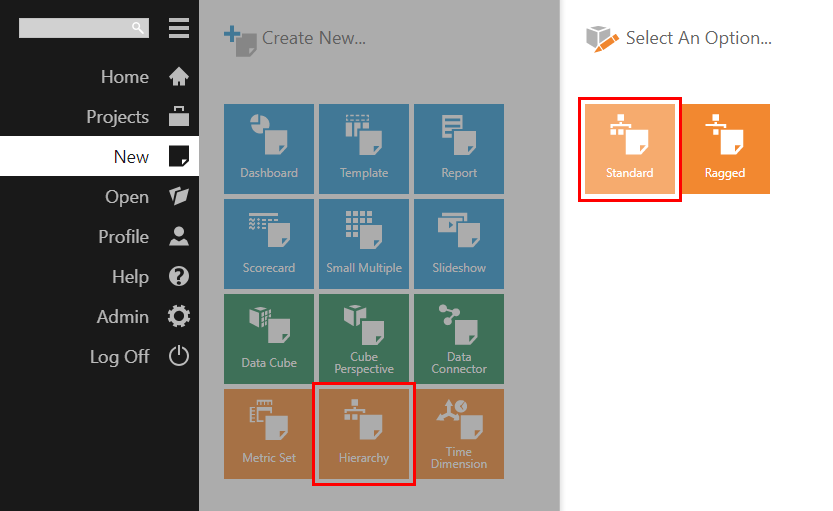Create a new Data Cube
The image size is (833, 511).
point(269,339)
